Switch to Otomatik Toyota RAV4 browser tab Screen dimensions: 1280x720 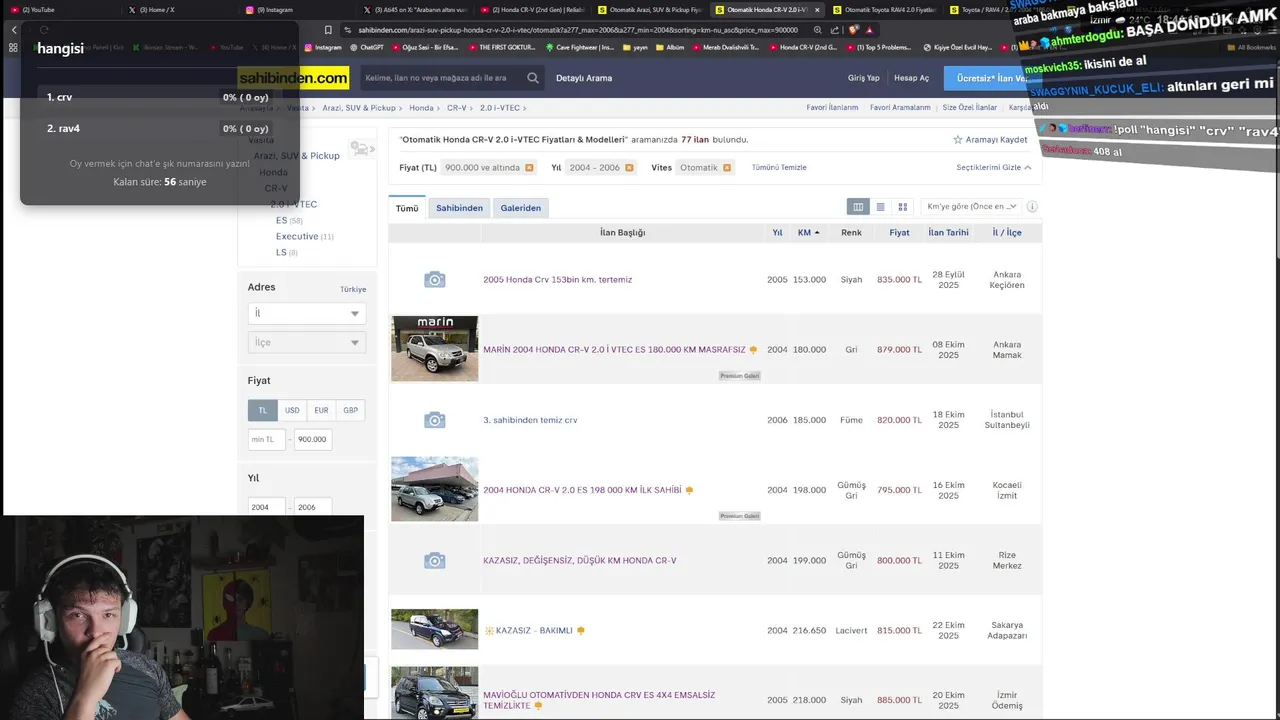pyautogui.click(x=885, y=10)
